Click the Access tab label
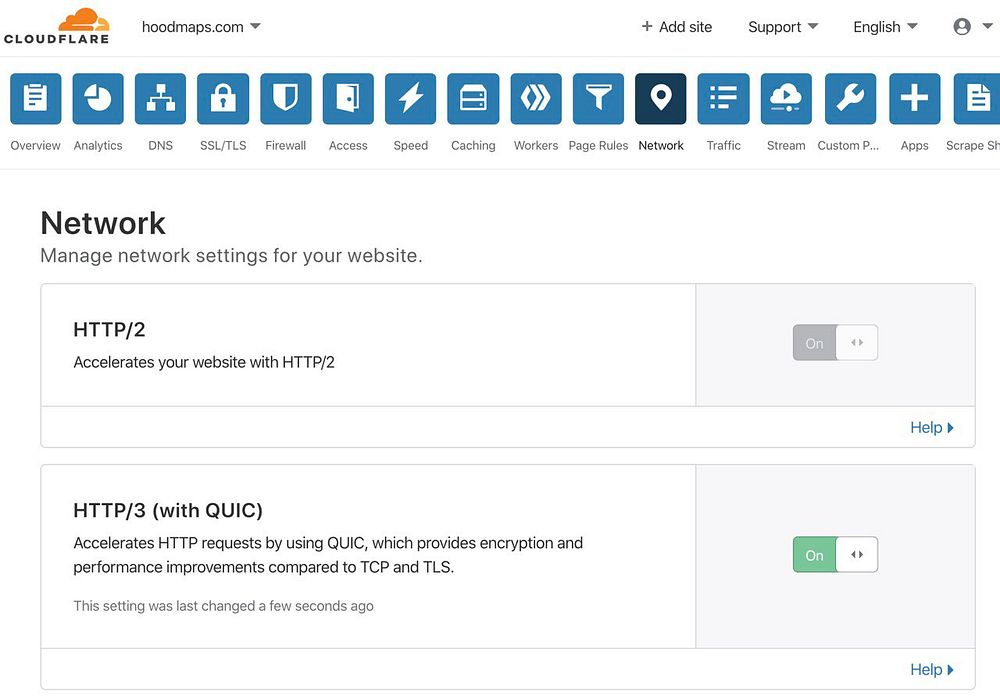The width and height of the screenshot is (1000, 698). 348,145
